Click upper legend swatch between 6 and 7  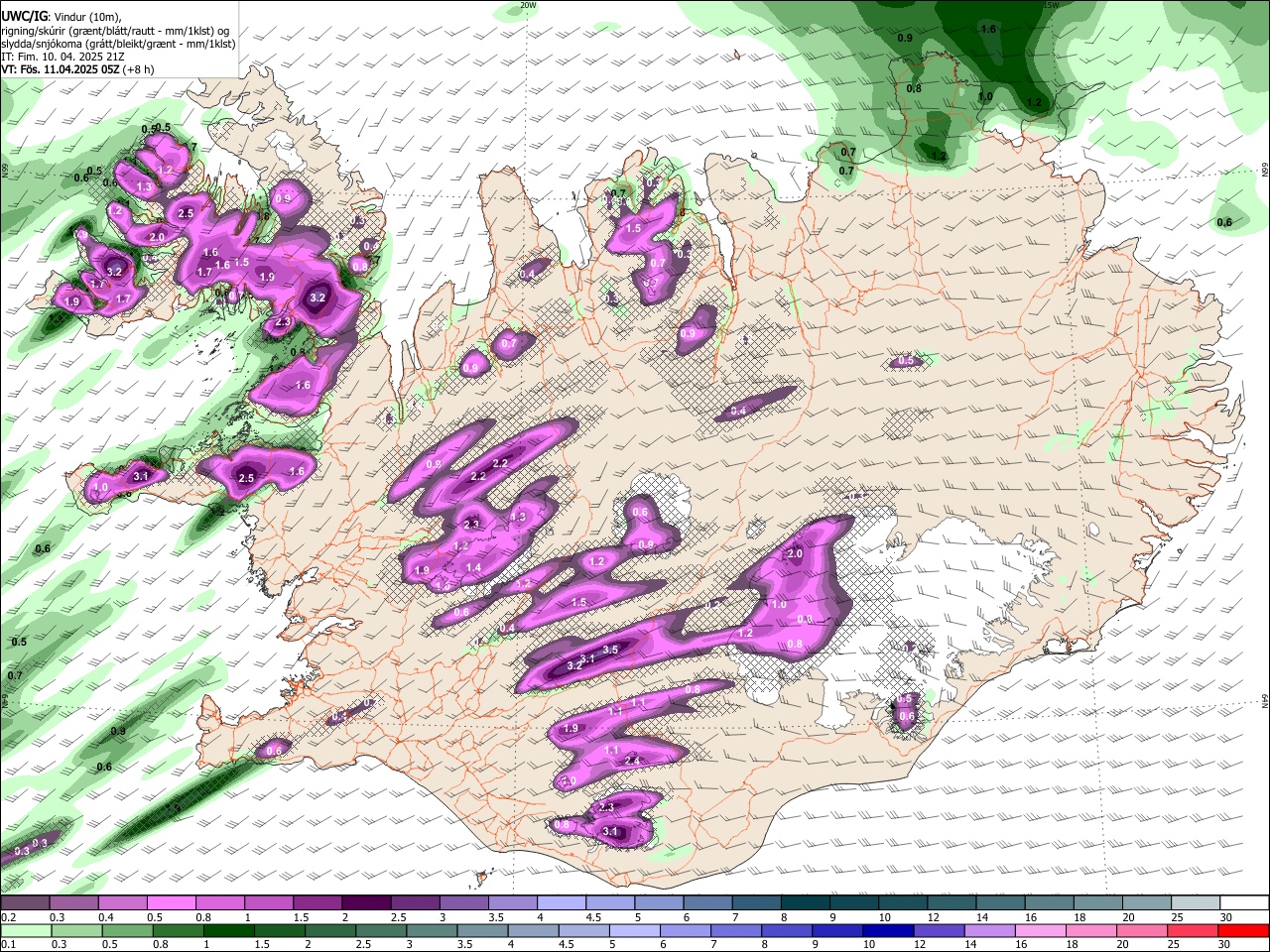coord(706,903)
